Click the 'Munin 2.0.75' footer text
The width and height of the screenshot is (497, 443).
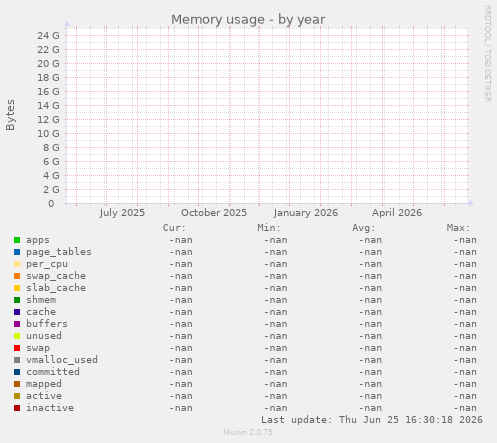tap(248, 432)
